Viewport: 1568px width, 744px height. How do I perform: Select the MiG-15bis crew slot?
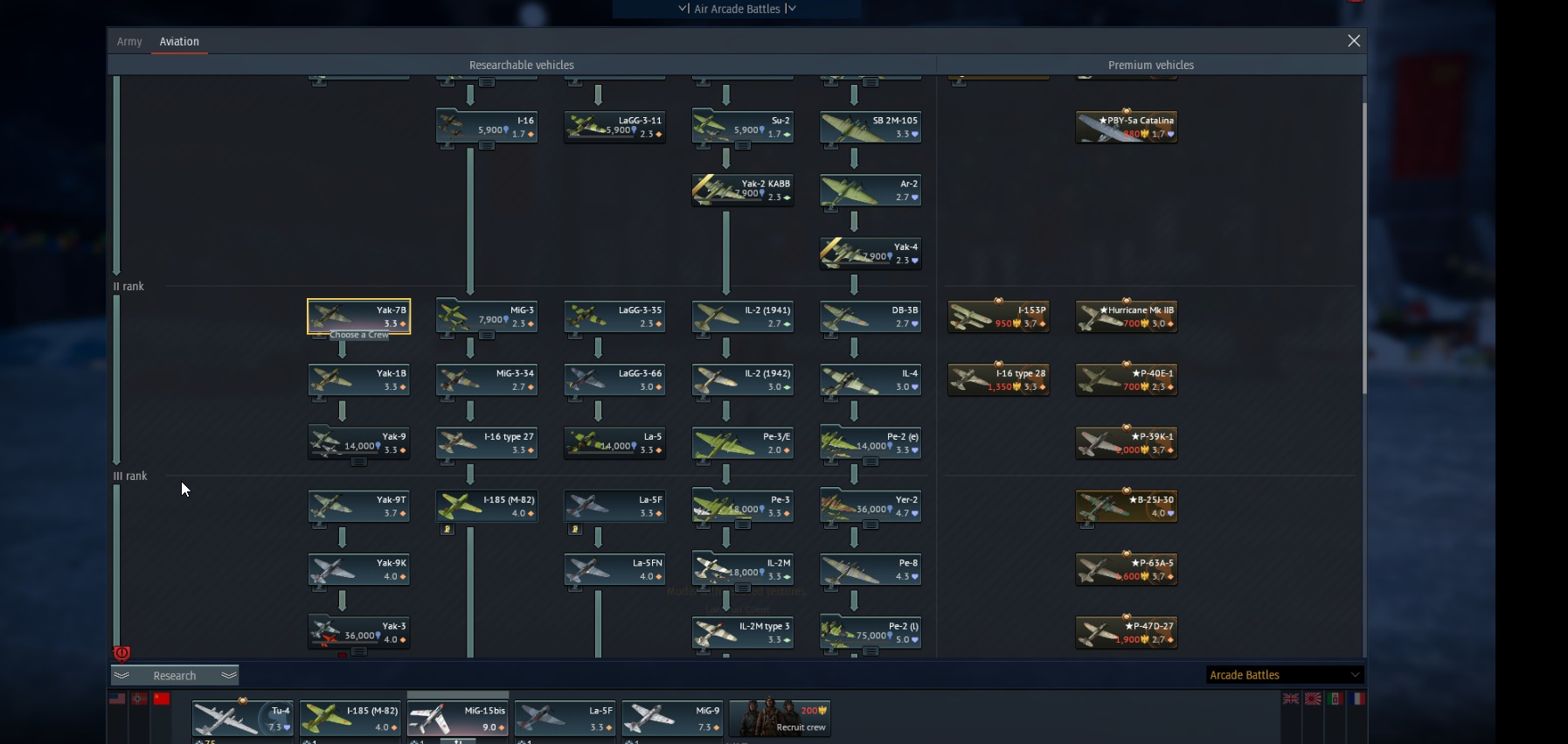(458, 718)
